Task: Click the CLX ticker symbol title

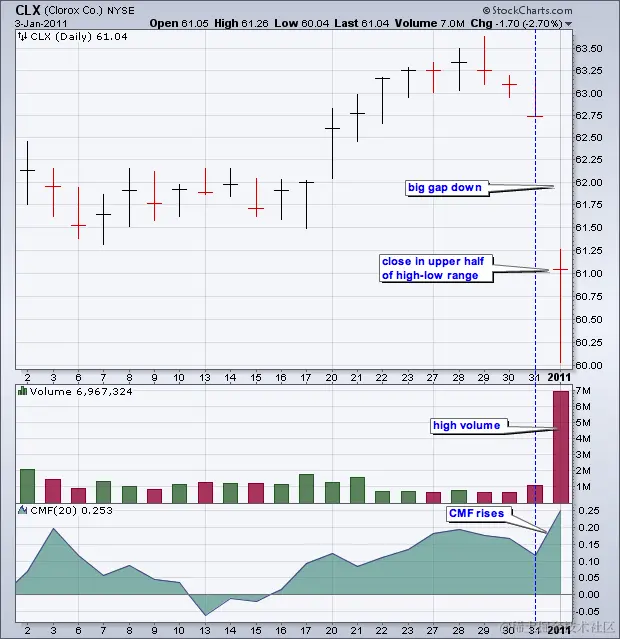Action: [28, 10]
